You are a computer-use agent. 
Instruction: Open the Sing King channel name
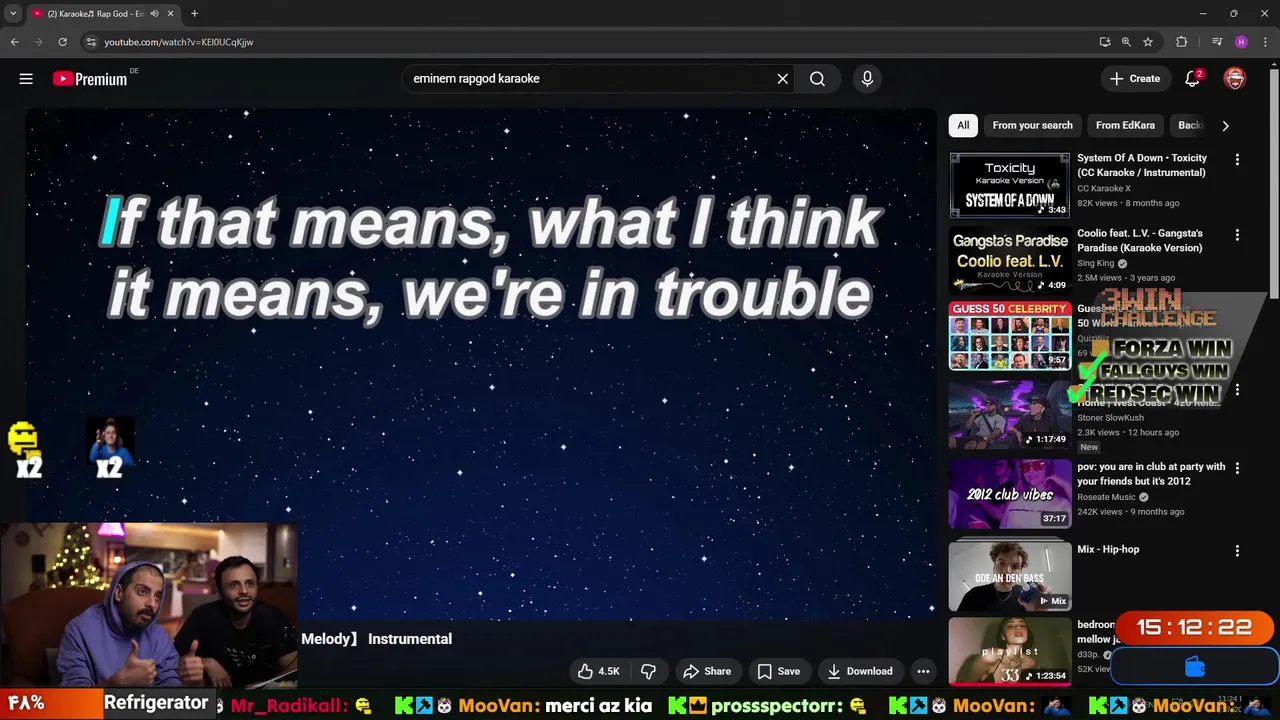(x=1095, y=263)
